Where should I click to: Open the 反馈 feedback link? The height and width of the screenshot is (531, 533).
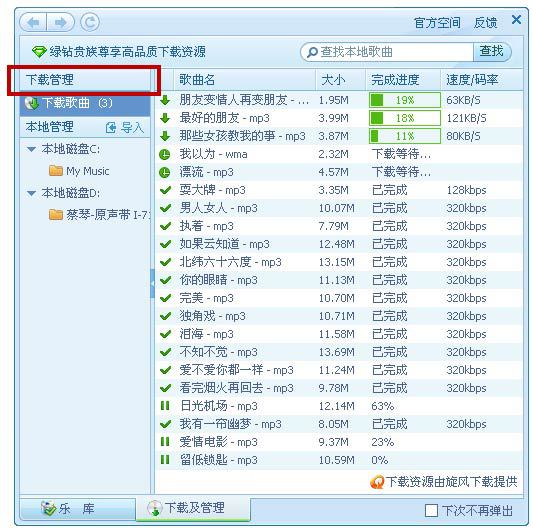(485, 23)
